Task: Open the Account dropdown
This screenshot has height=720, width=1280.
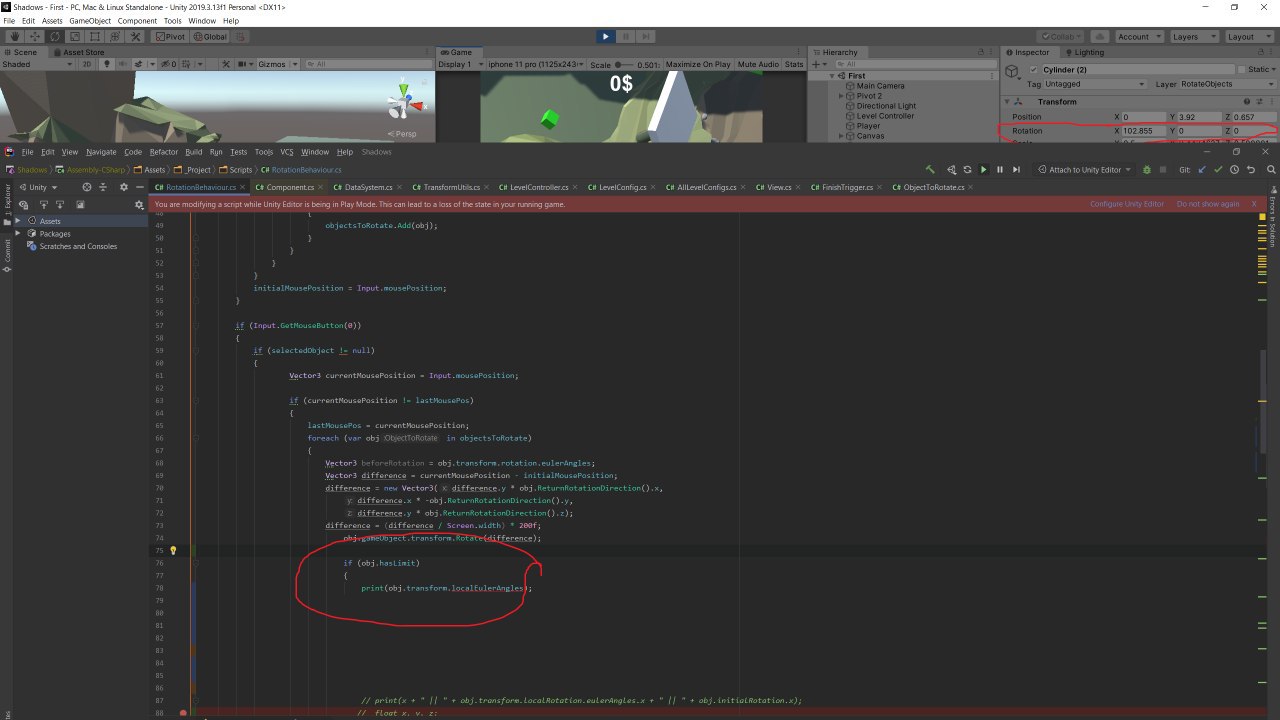Action: tap(1138, 36)
